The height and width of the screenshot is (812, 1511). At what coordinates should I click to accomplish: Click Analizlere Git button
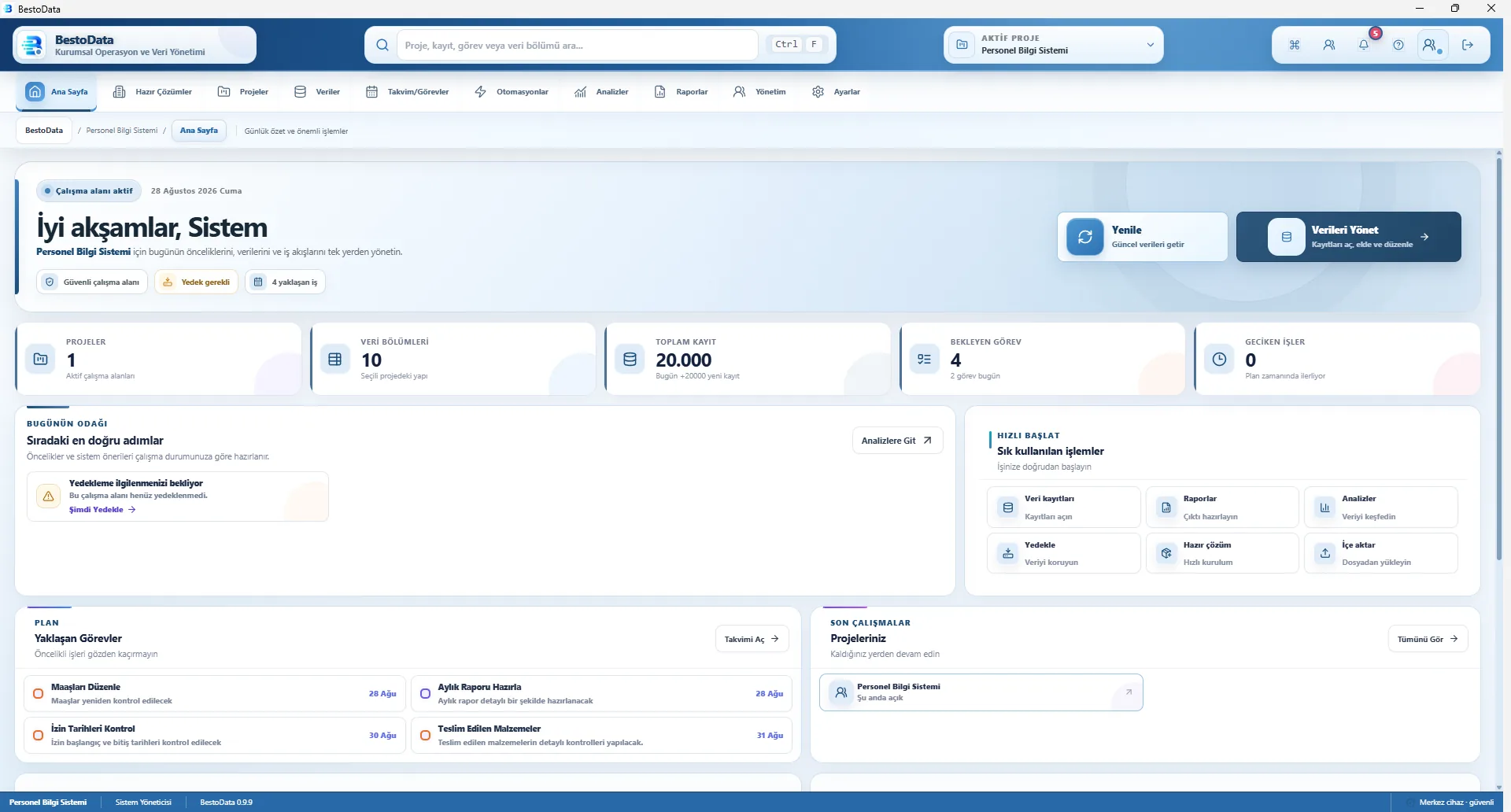pos(897,441)
